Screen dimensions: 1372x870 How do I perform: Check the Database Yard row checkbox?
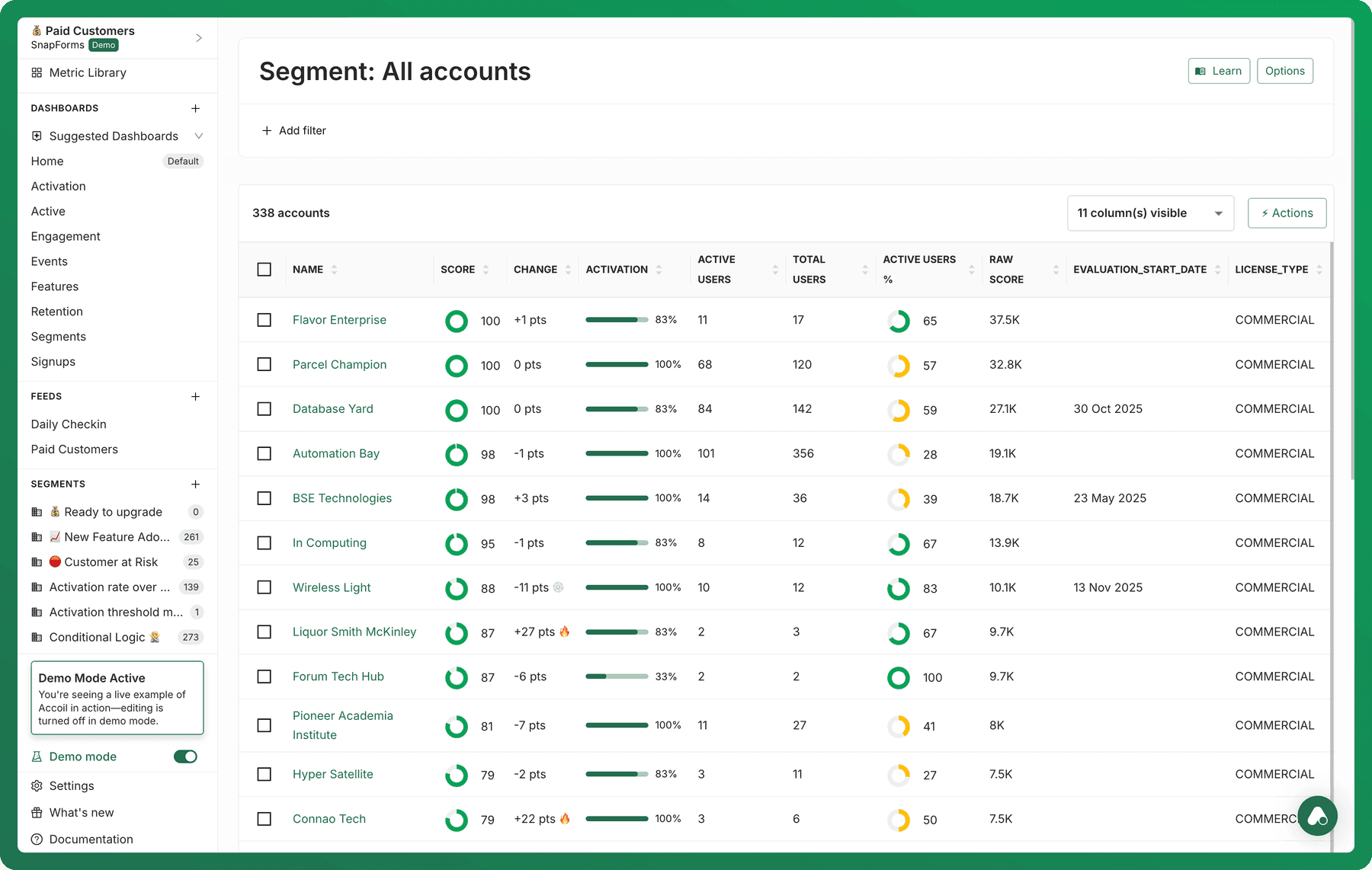pyautogui.click(x=264, y=409)
